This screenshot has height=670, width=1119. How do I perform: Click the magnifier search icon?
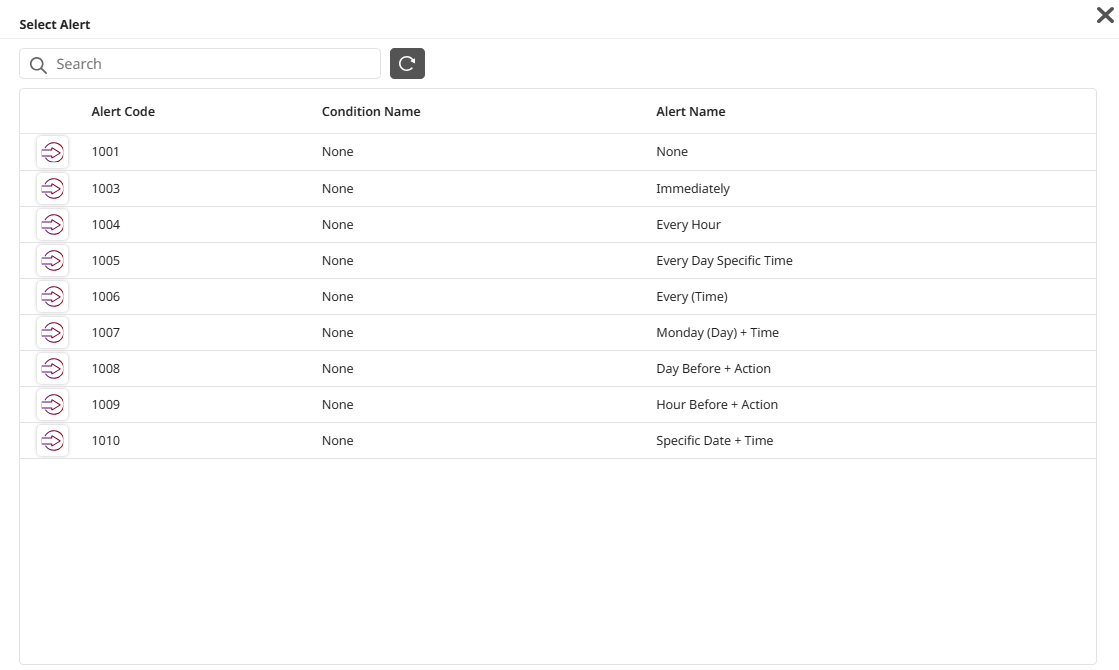point(38,65)
